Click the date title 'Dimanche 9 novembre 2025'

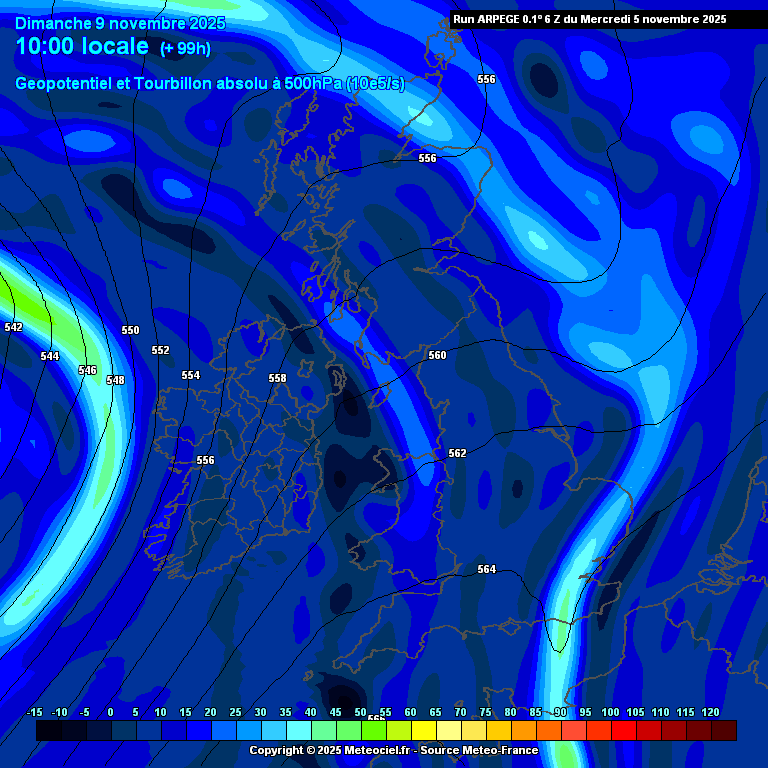(121, 23)
